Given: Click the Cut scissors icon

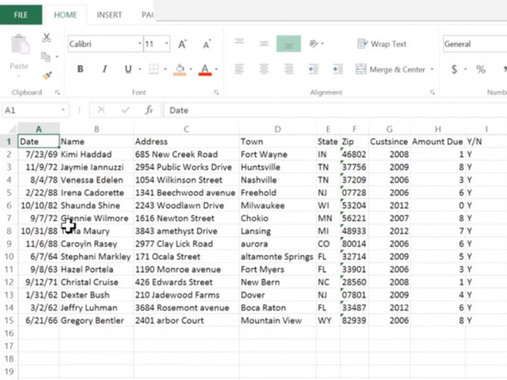Looking at the screenshot, I should pyautogui.click(x=47, y=38).
